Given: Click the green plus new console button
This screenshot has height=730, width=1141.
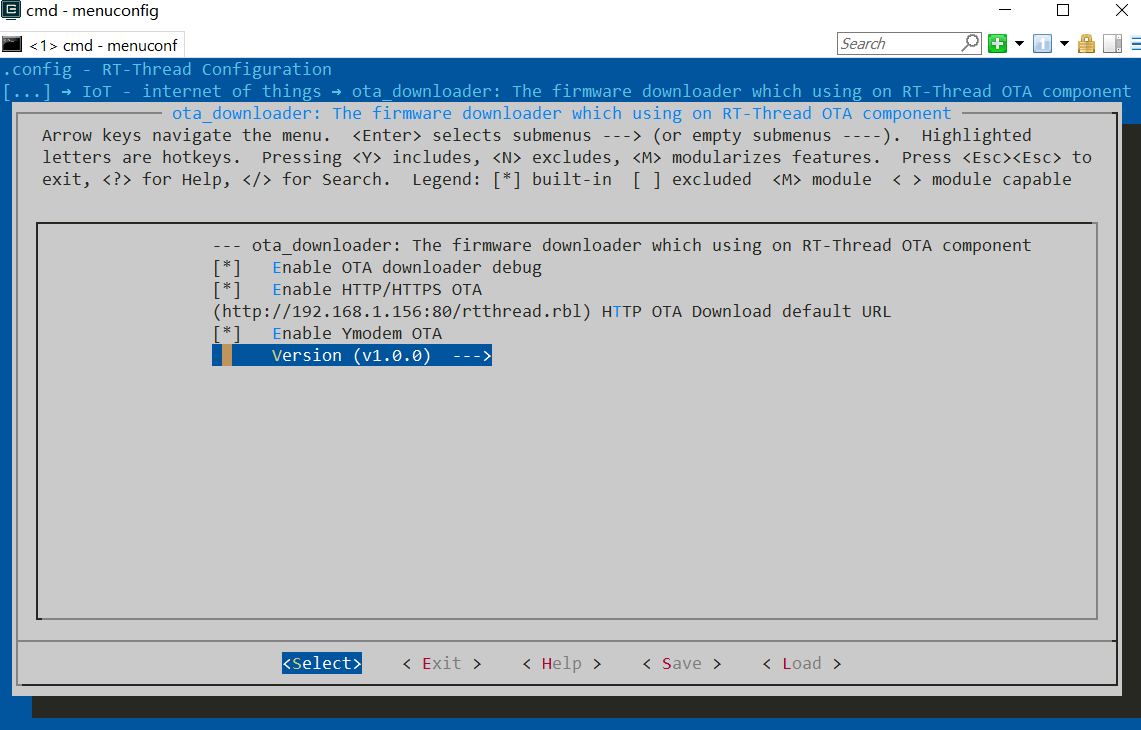Looking at the screenshot, I should tap(998, 44).
